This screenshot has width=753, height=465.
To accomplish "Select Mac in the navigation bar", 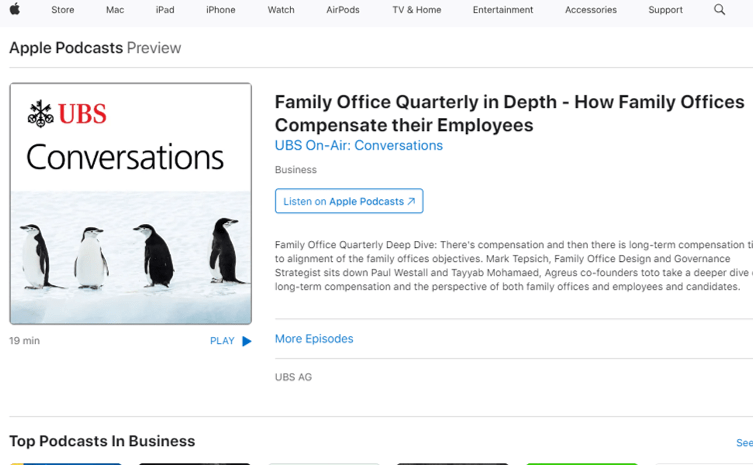I will tap(115, 10).
